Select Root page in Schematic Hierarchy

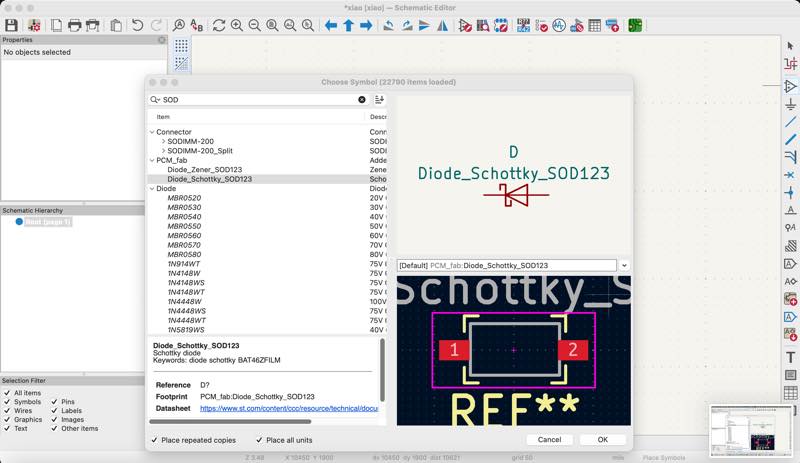[47, 222]
